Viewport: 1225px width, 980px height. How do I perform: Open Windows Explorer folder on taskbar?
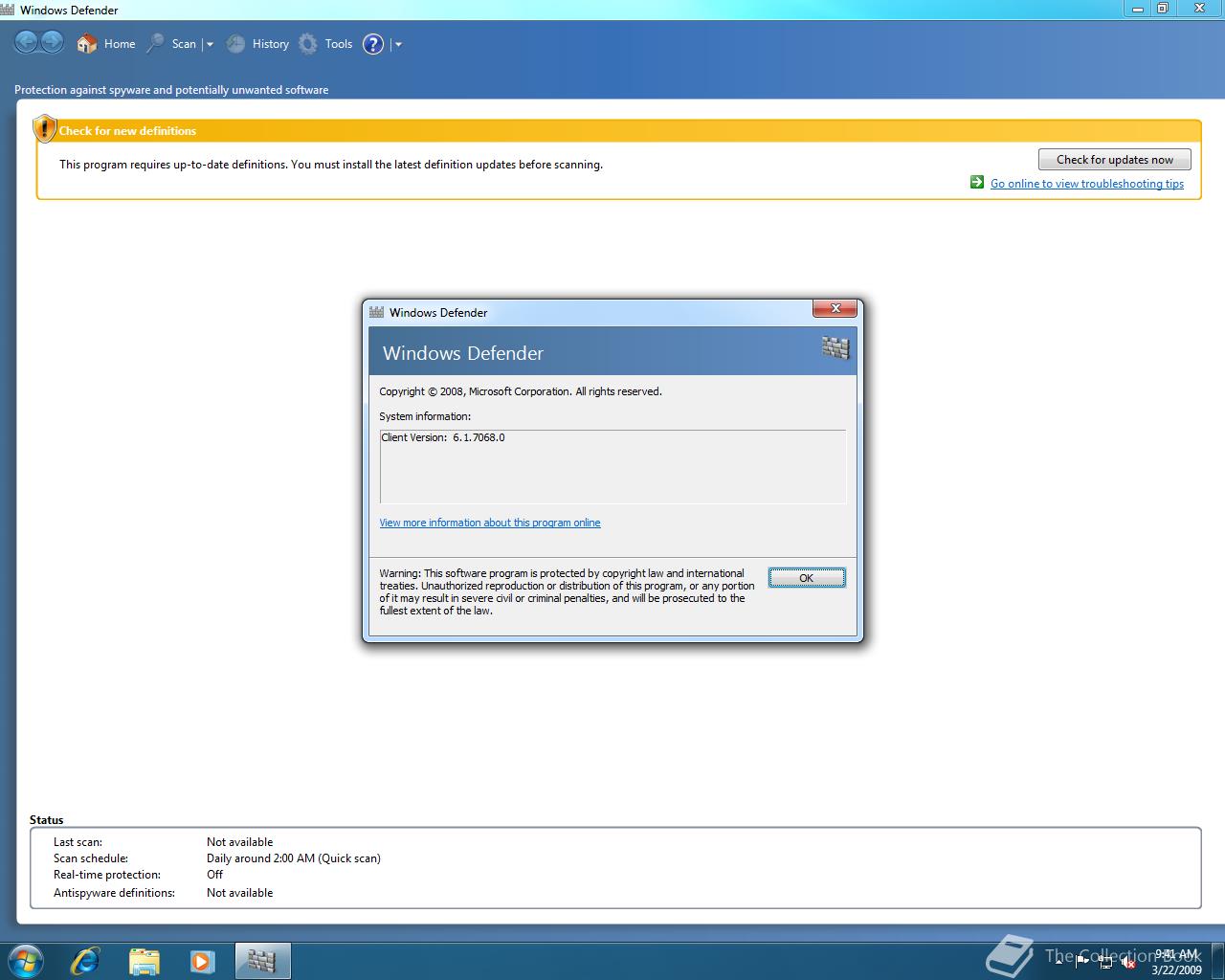[144, 961]
